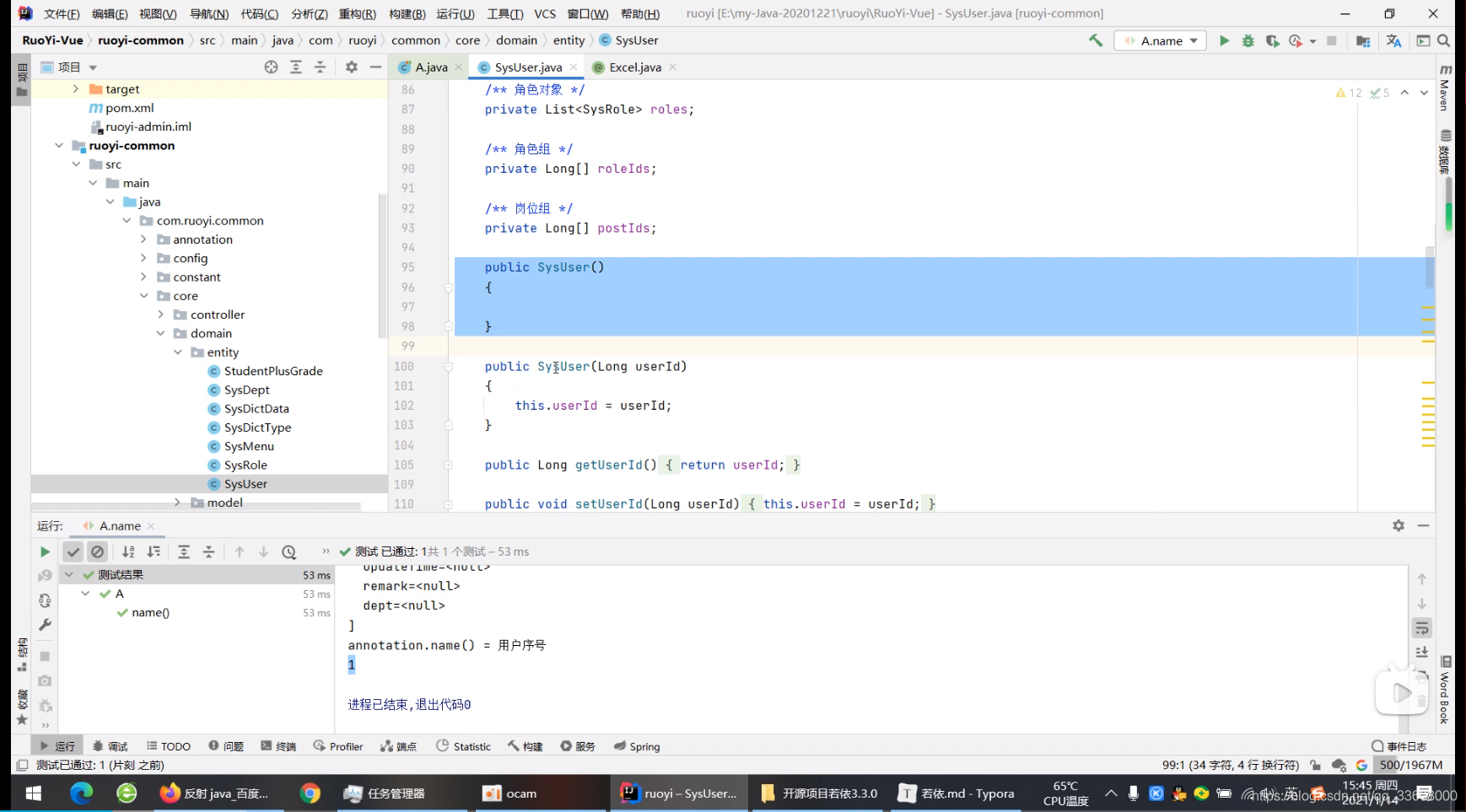Viewport: 1466px width, 812px height.
Task: Open the Statistic tool window
Action: (463, 746)
